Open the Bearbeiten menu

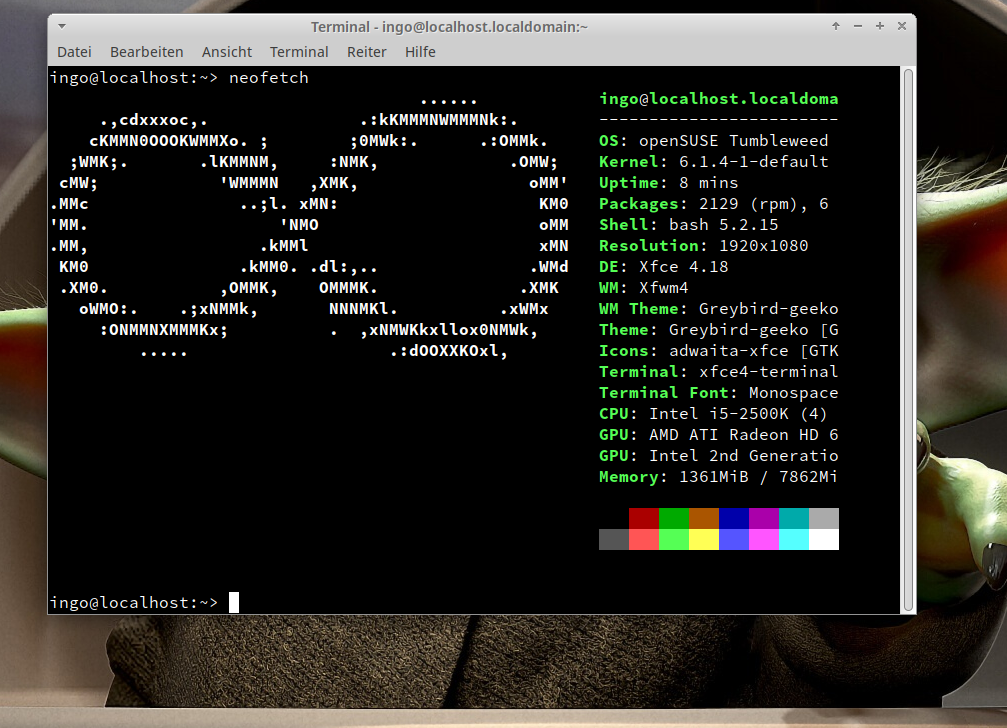147,51
